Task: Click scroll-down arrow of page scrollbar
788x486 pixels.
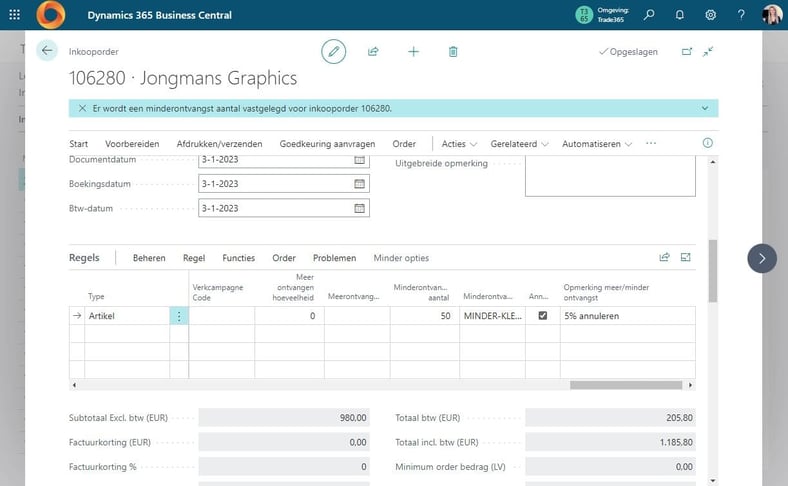Action: tap(713, 481)
